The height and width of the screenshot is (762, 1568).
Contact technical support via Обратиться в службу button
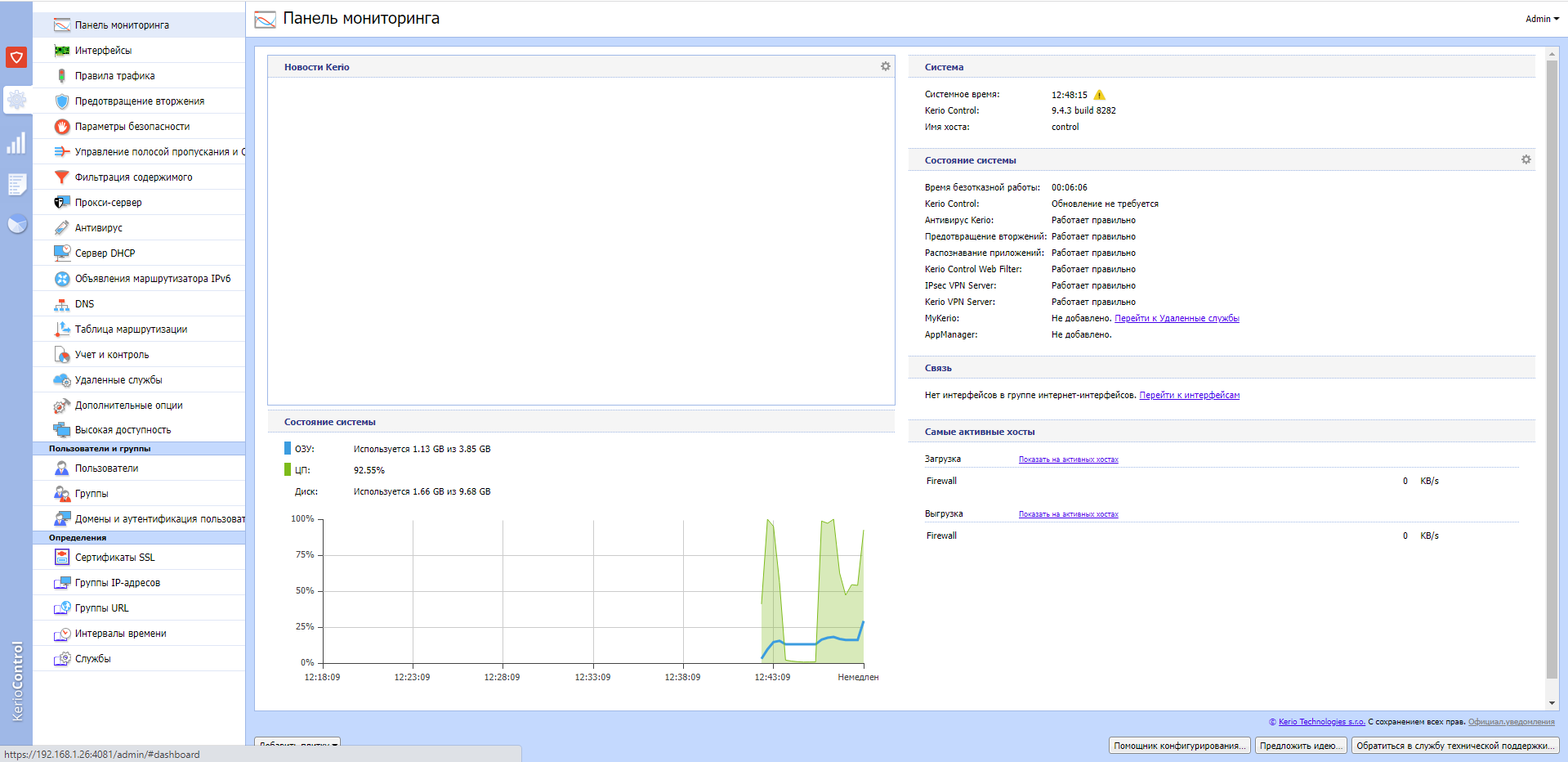1454,746
